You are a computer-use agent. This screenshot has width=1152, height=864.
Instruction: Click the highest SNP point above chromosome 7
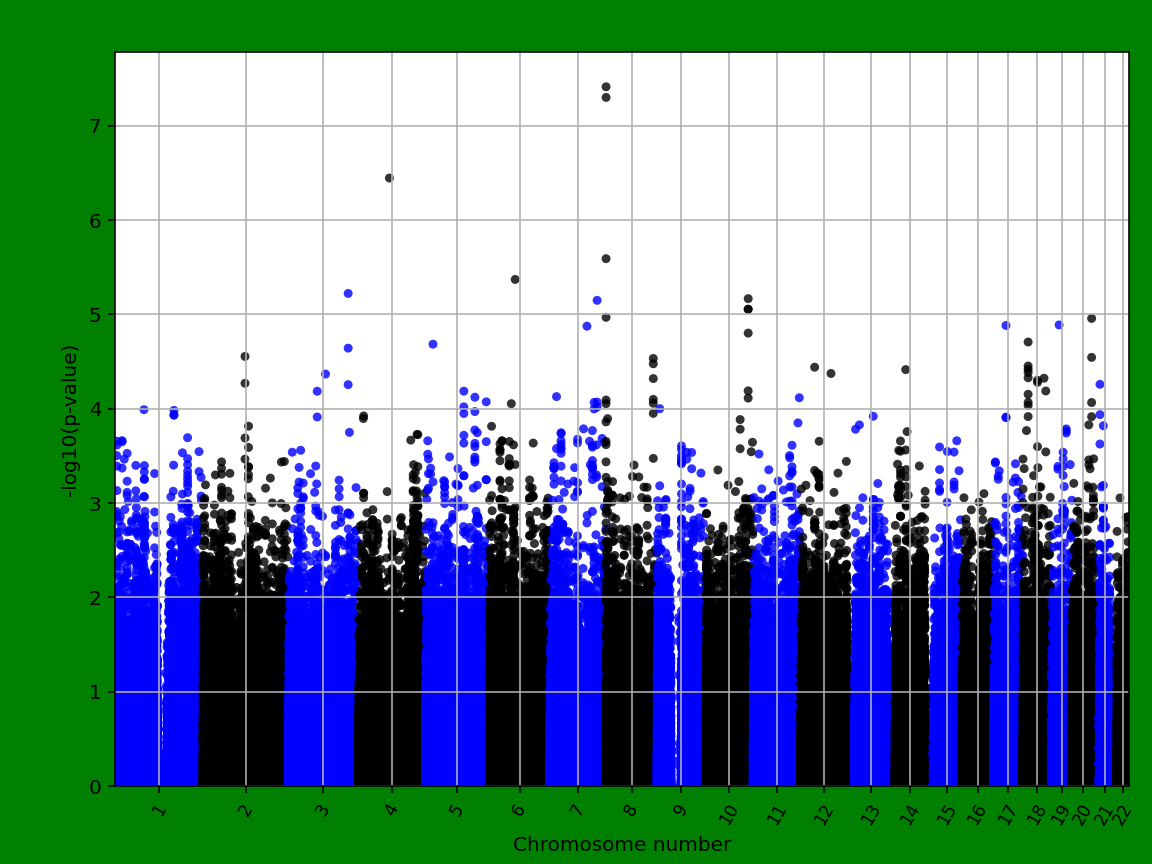tap(606, 88)
